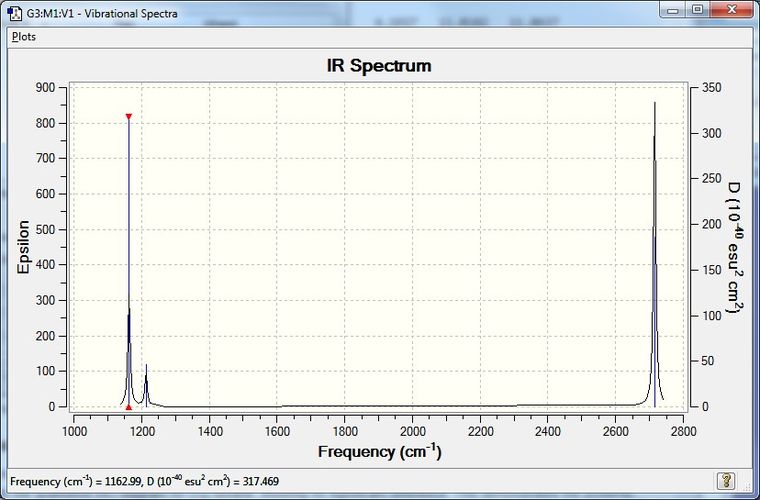The height and width of the screenshot is (500, 760).
Task: Select the red triangle marker atop selected peak
Action: tap(128, 116)
